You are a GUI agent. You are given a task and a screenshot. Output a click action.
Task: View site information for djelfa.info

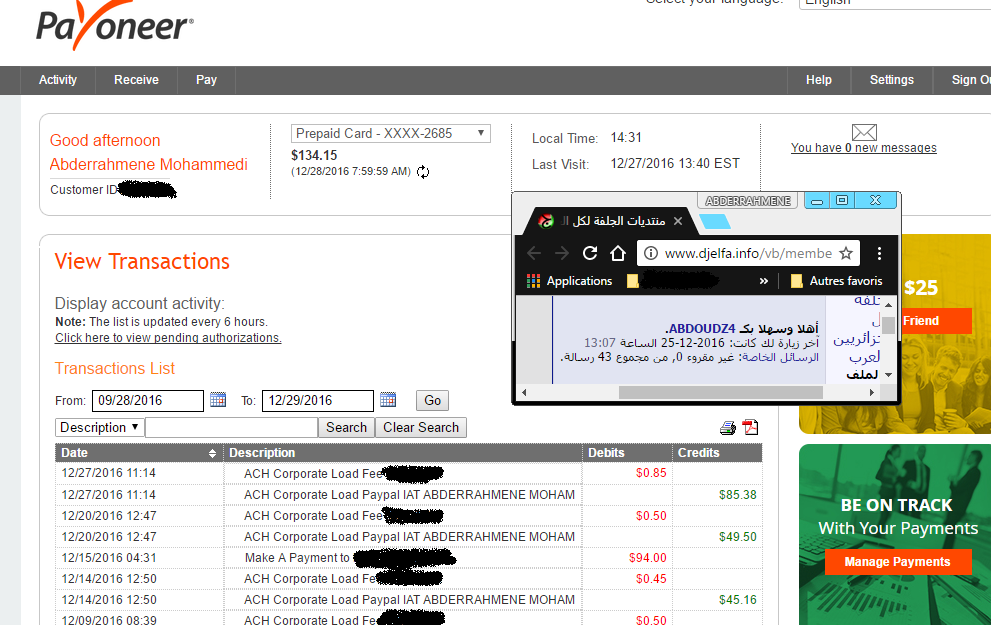click(650, 253)
